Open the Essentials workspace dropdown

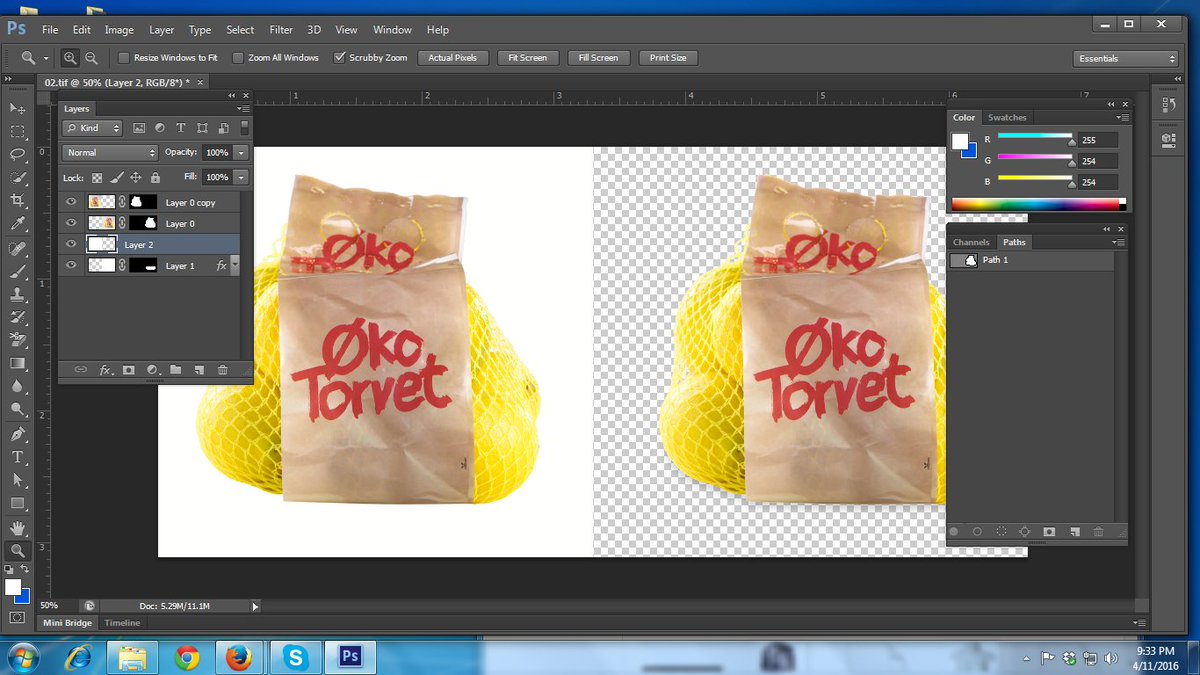[1125, 58]
